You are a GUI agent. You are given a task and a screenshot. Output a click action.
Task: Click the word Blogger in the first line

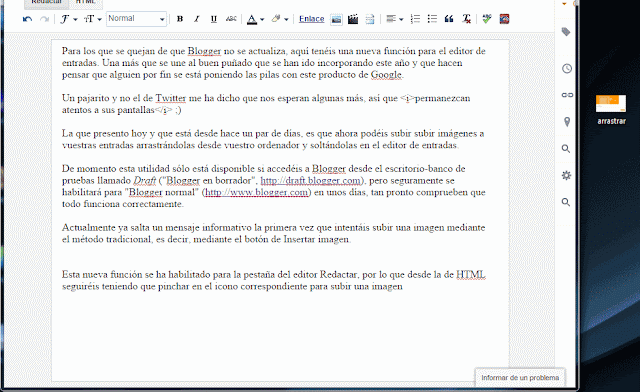tap(204, 51)
